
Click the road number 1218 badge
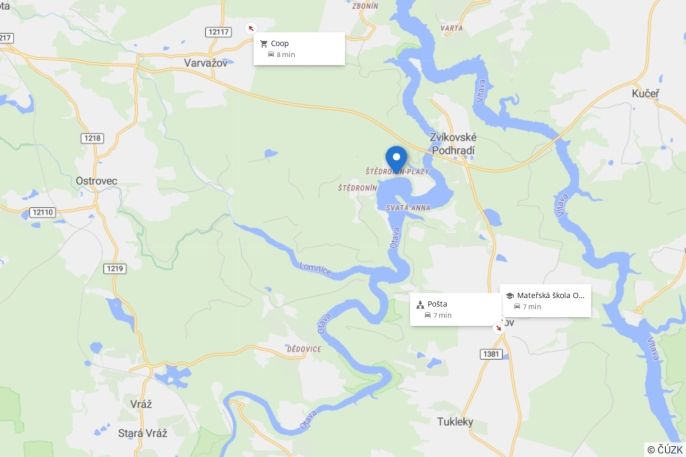point(92,138)
